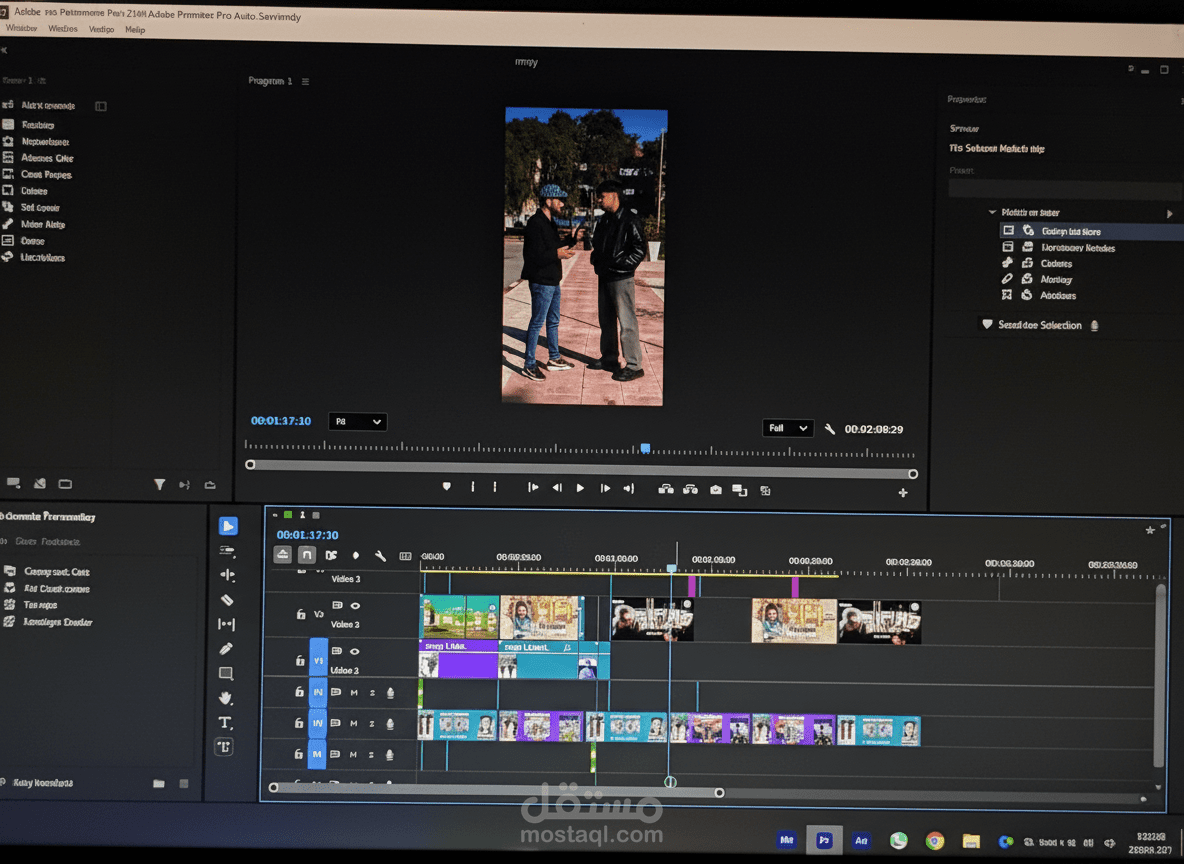Open the Full playback resolution dropdown
Screen dimensions: 1184x864
788,428
